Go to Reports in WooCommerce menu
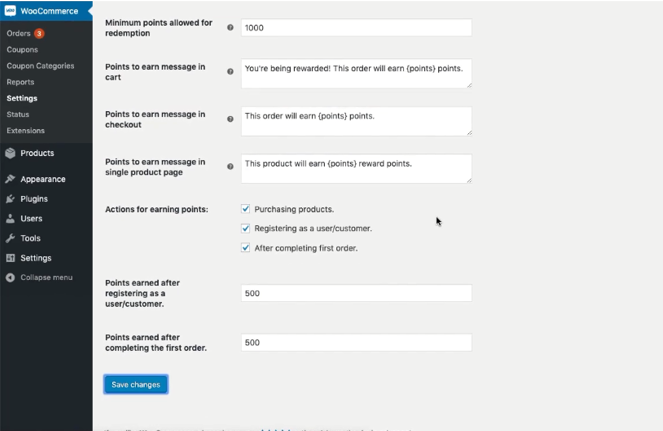This screenshot has width=663, height=431. pyautogui.click(x=20, y=82)
